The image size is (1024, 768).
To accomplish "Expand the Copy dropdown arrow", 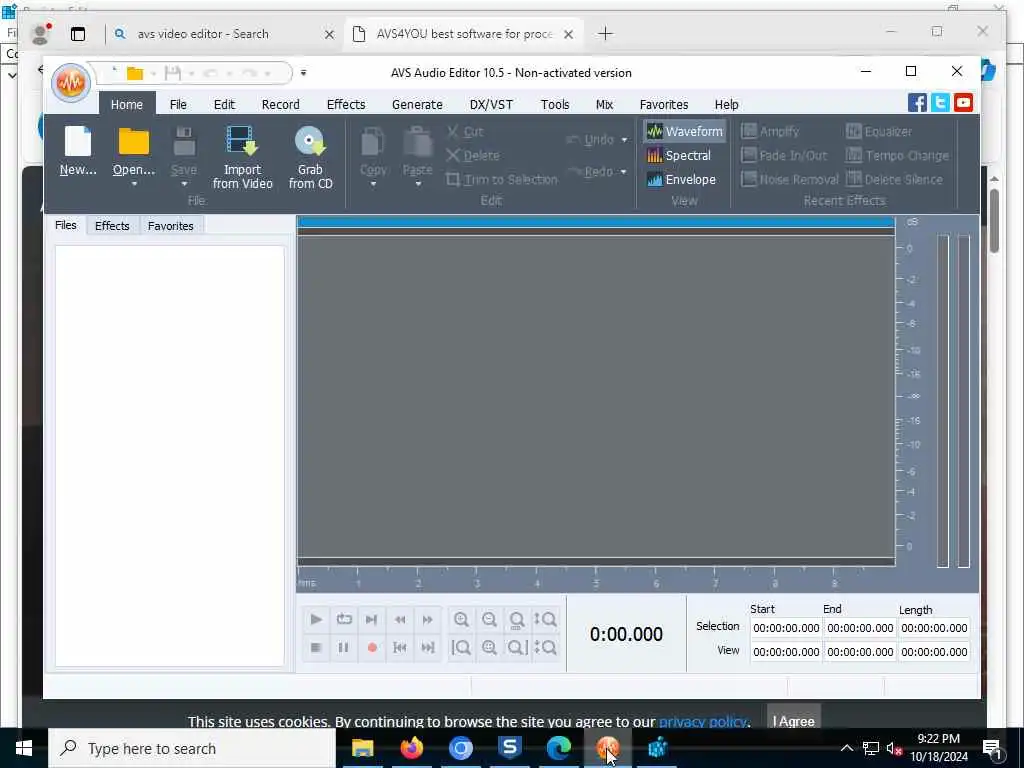I will click(373, 184).
